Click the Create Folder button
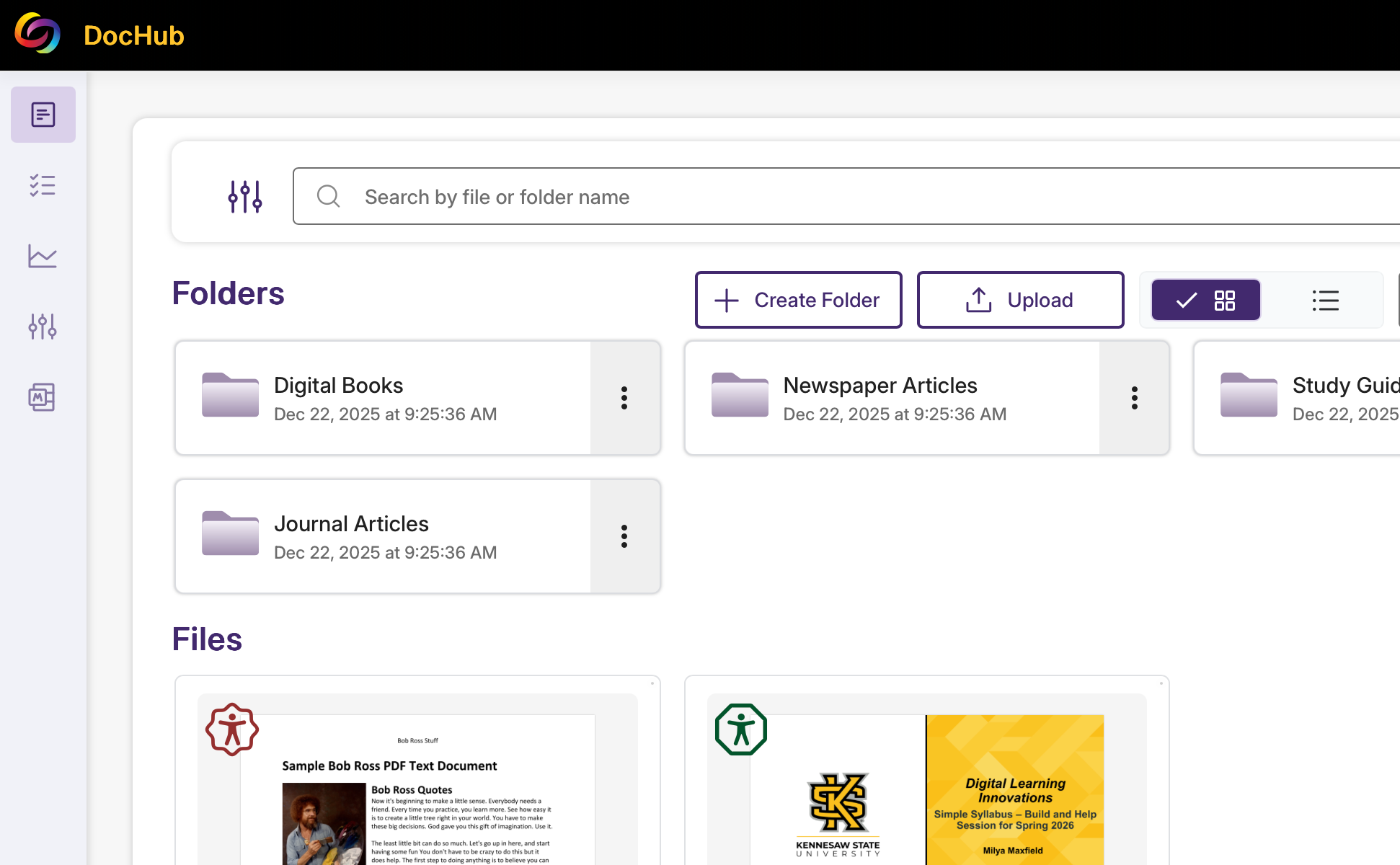The width and height of the screenshot is (1400, 865). [798, 300]
